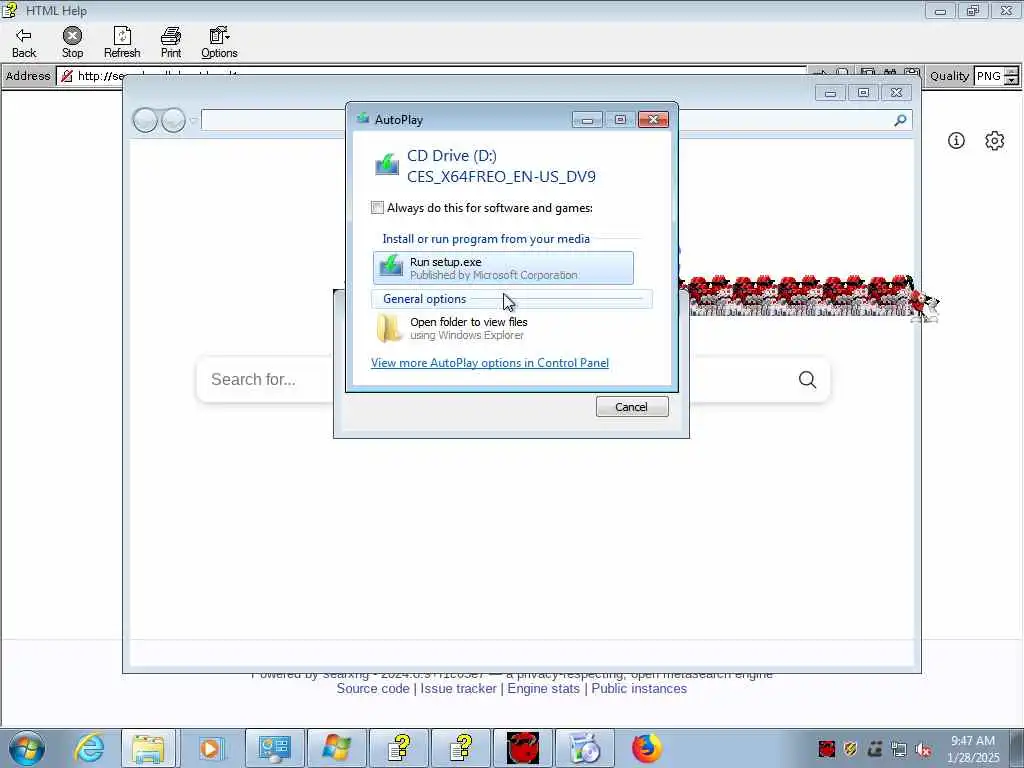Click the Windows flag taskbar icon
1024x768 pixels.
[x=336, y=748]
